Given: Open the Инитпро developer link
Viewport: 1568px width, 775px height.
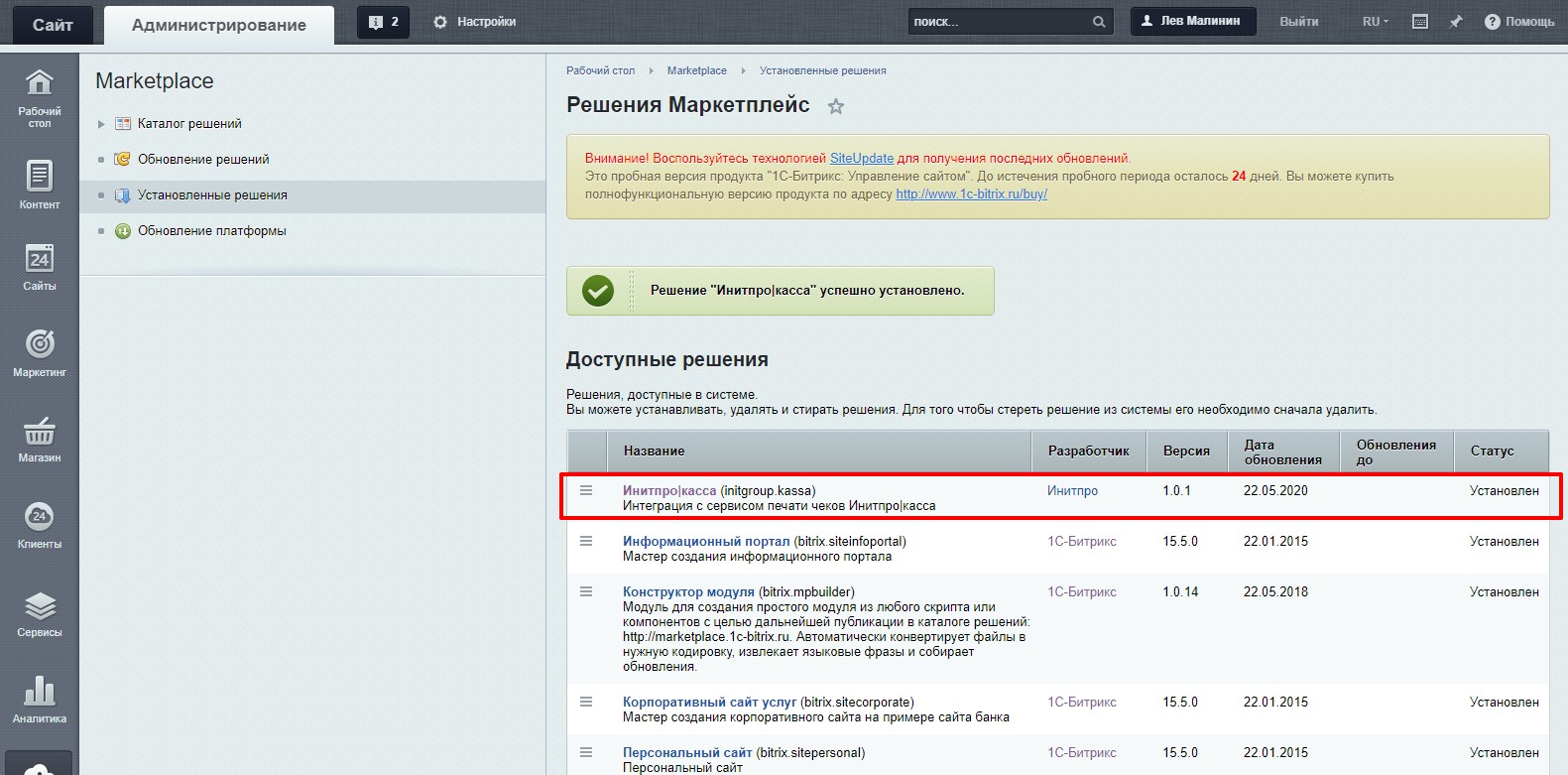Looking at the screenshot, I should [x=1073, y=490].
